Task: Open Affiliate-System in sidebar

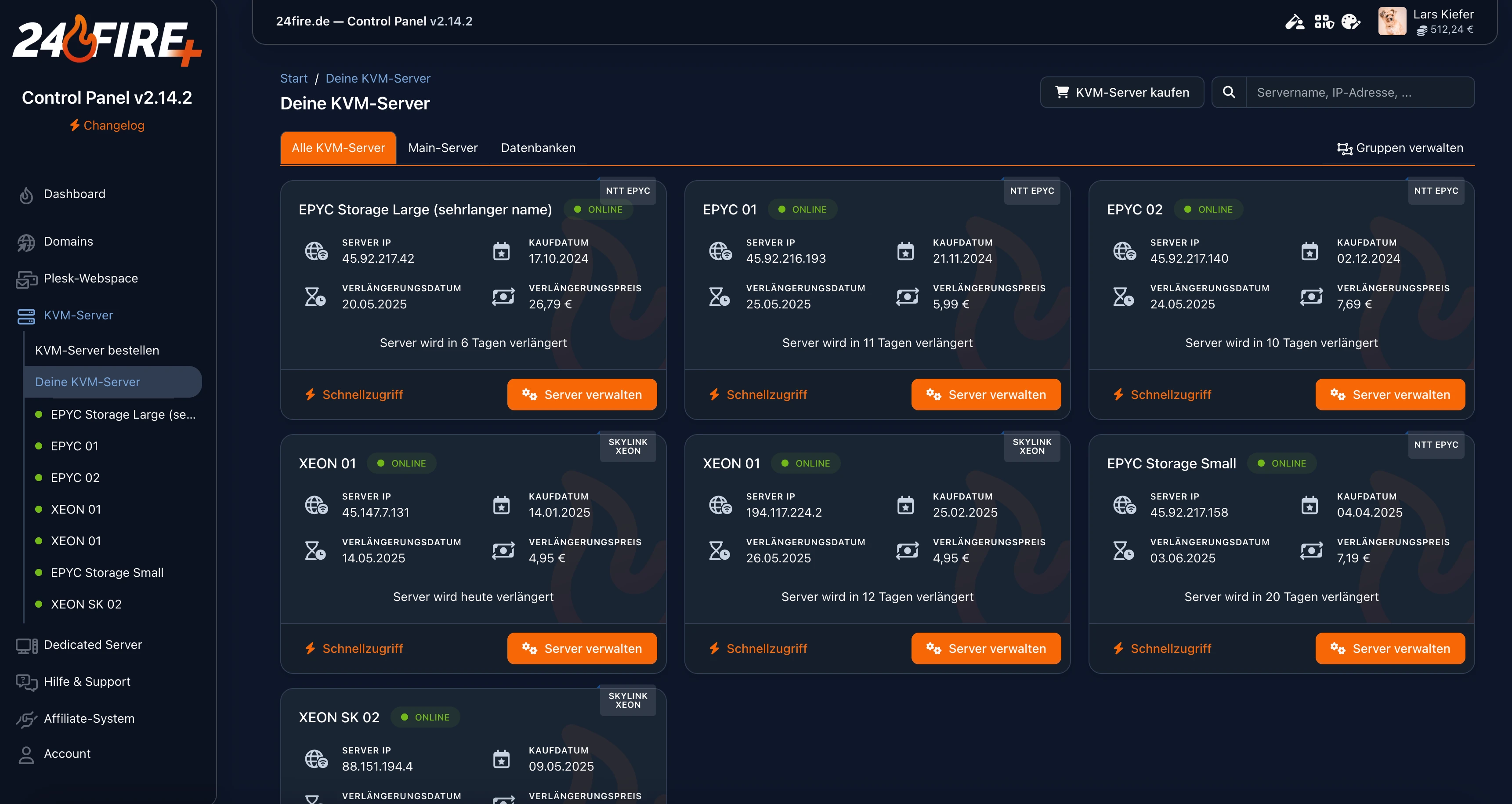Action: (x=89, y=719)
